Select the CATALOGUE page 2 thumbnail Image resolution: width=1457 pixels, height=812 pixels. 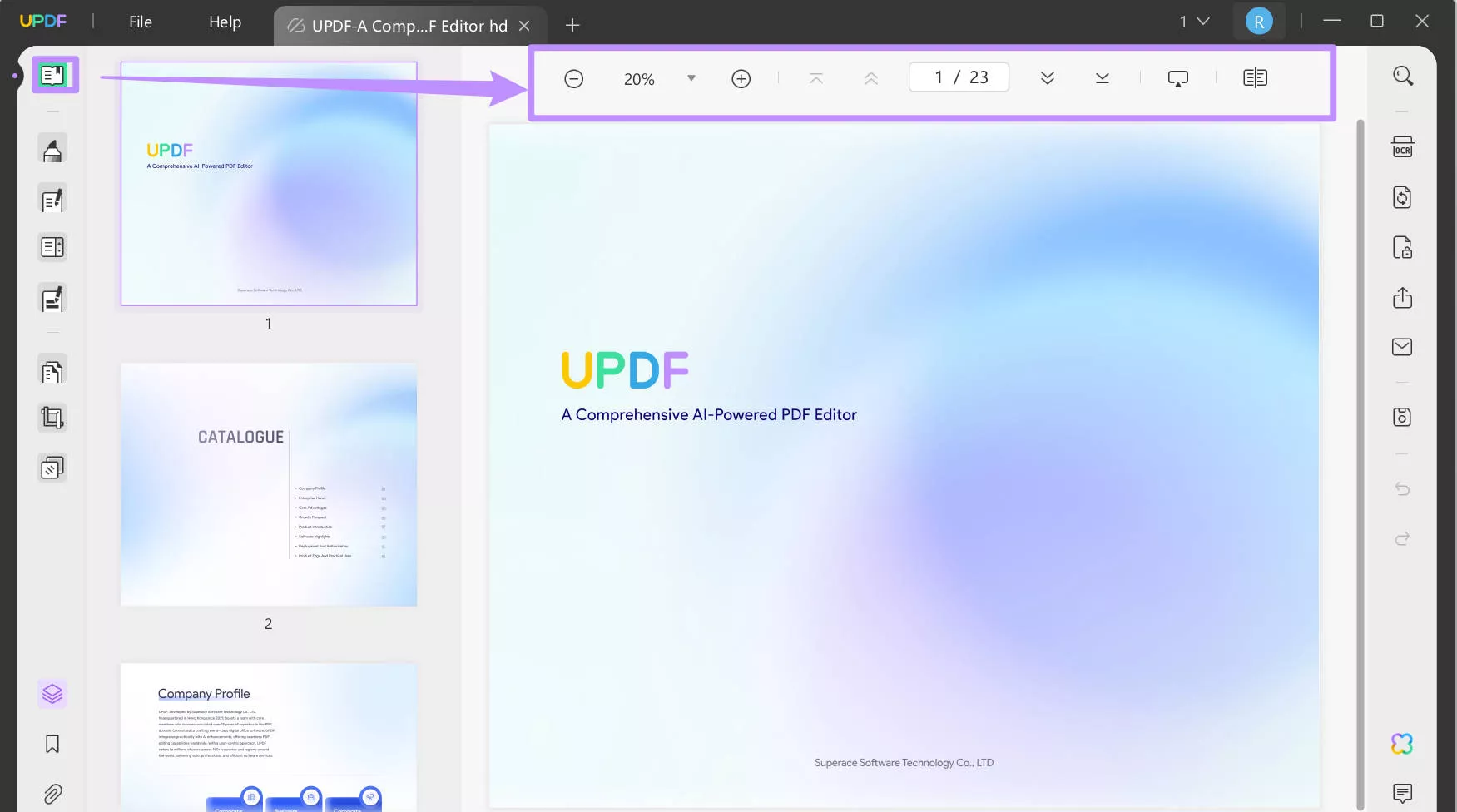269,484
